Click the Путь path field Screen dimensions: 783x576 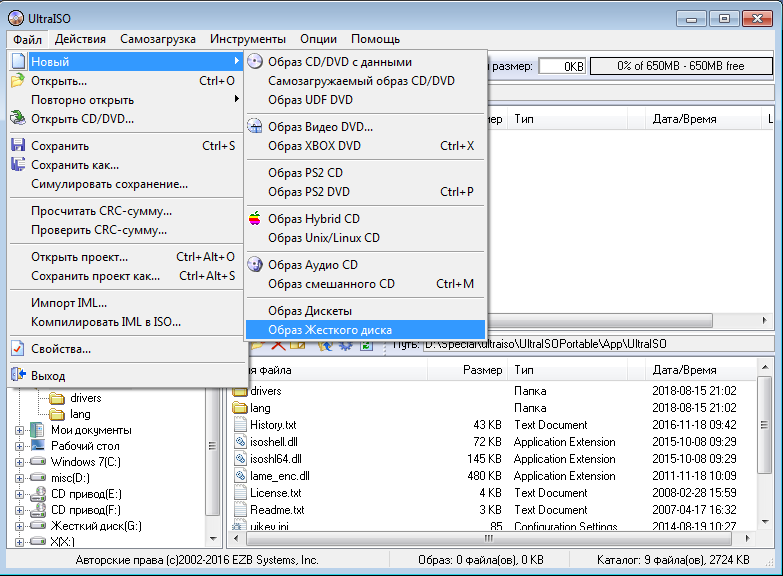coord(597,344)
